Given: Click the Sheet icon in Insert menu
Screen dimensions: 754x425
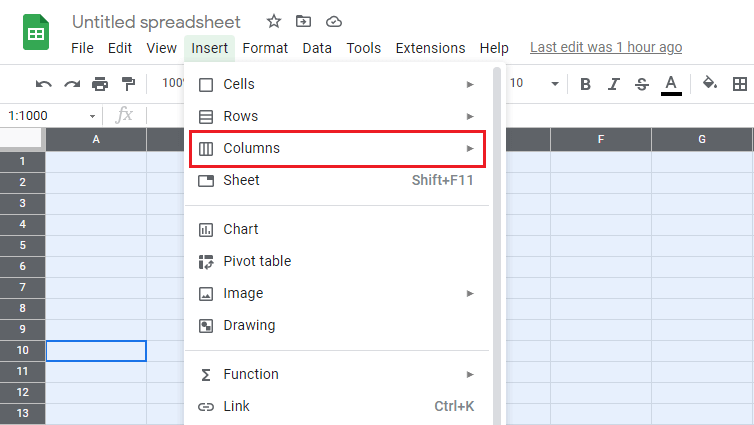Looking at the screenshot, I should pos(206,181).
